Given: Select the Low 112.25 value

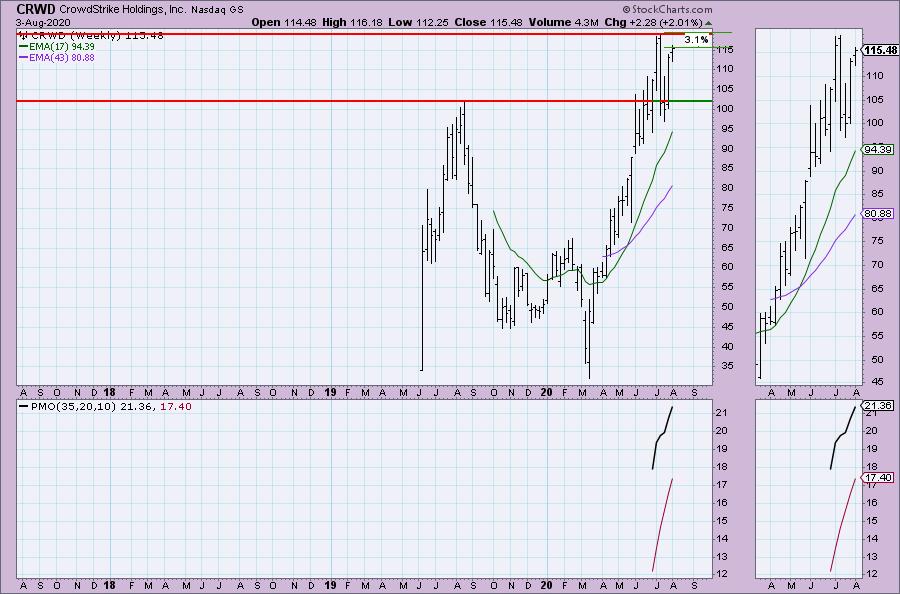Looking at the screenshot, I should tap(418, 22).
